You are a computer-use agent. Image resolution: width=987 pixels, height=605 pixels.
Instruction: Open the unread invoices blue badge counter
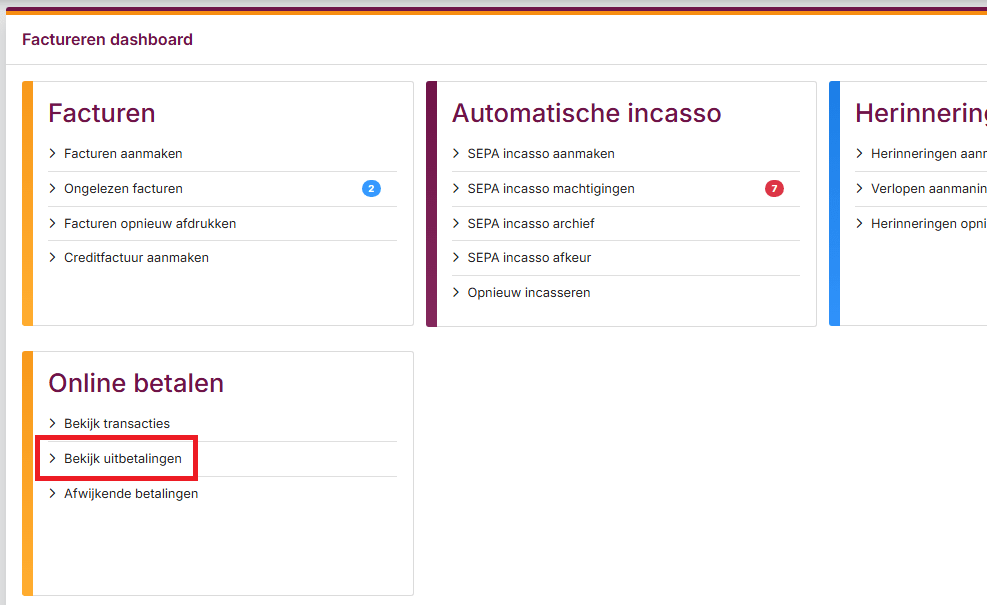pyautogui.click(x=371, y=188)
